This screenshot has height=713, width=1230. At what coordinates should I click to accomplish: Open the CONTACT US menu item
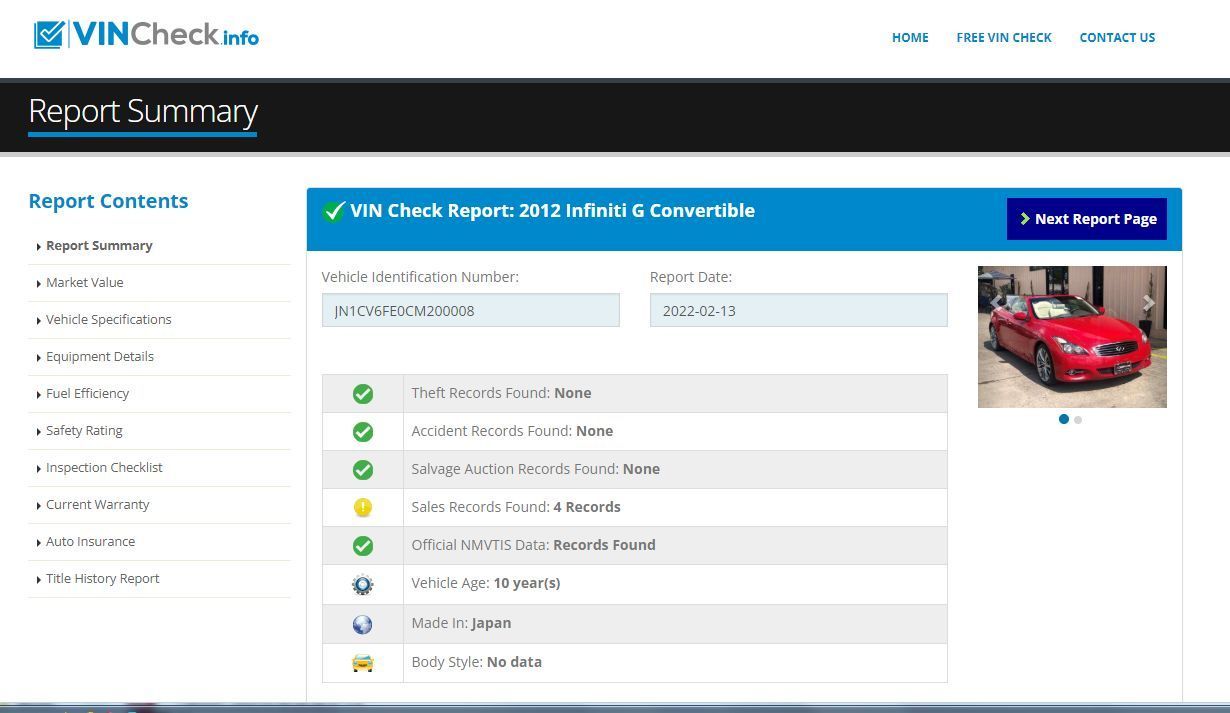(1117, 37)
